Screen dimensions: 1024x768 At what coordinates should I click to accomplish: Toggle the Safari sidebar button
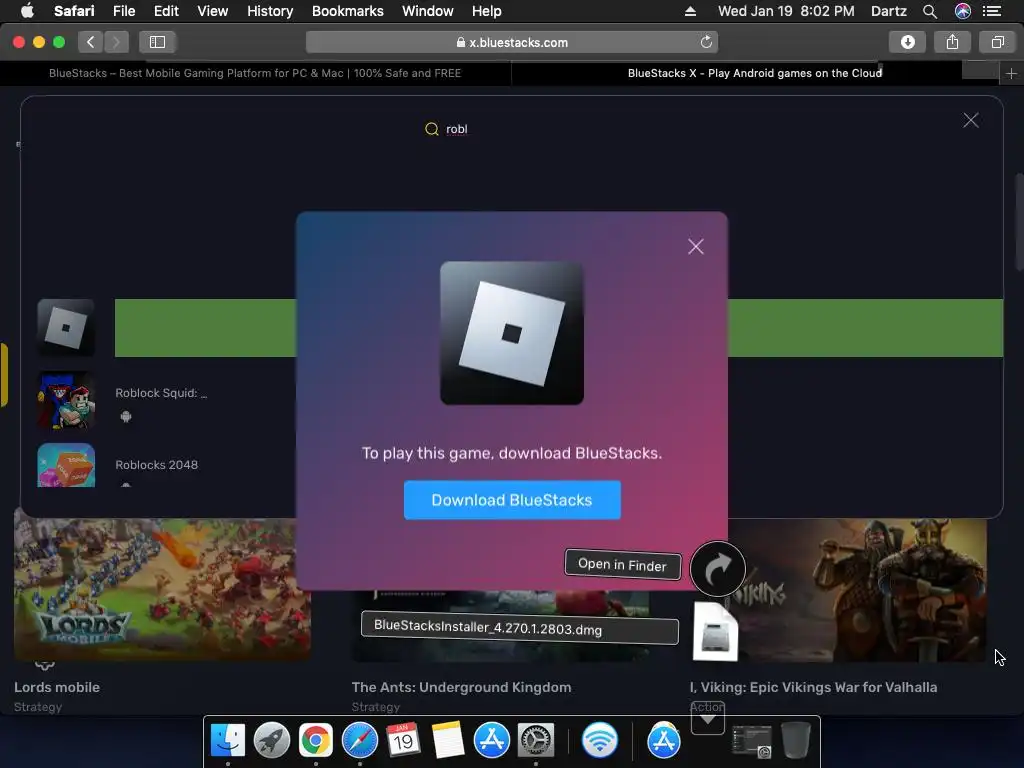pos(157,42)
